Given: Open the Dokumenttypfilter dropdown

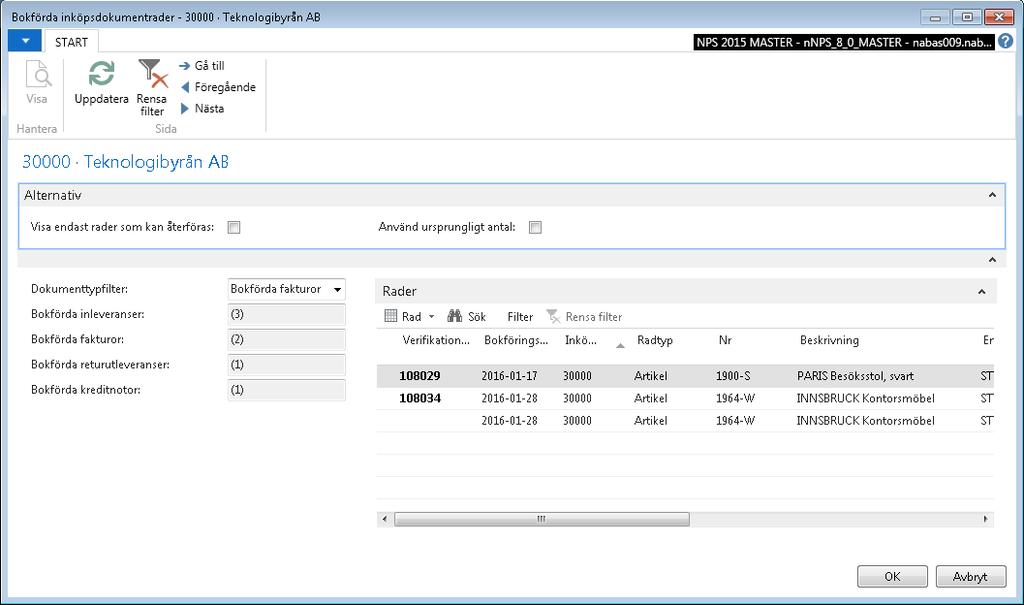Looking at the screenshot, I should click(x=338, y=289).
